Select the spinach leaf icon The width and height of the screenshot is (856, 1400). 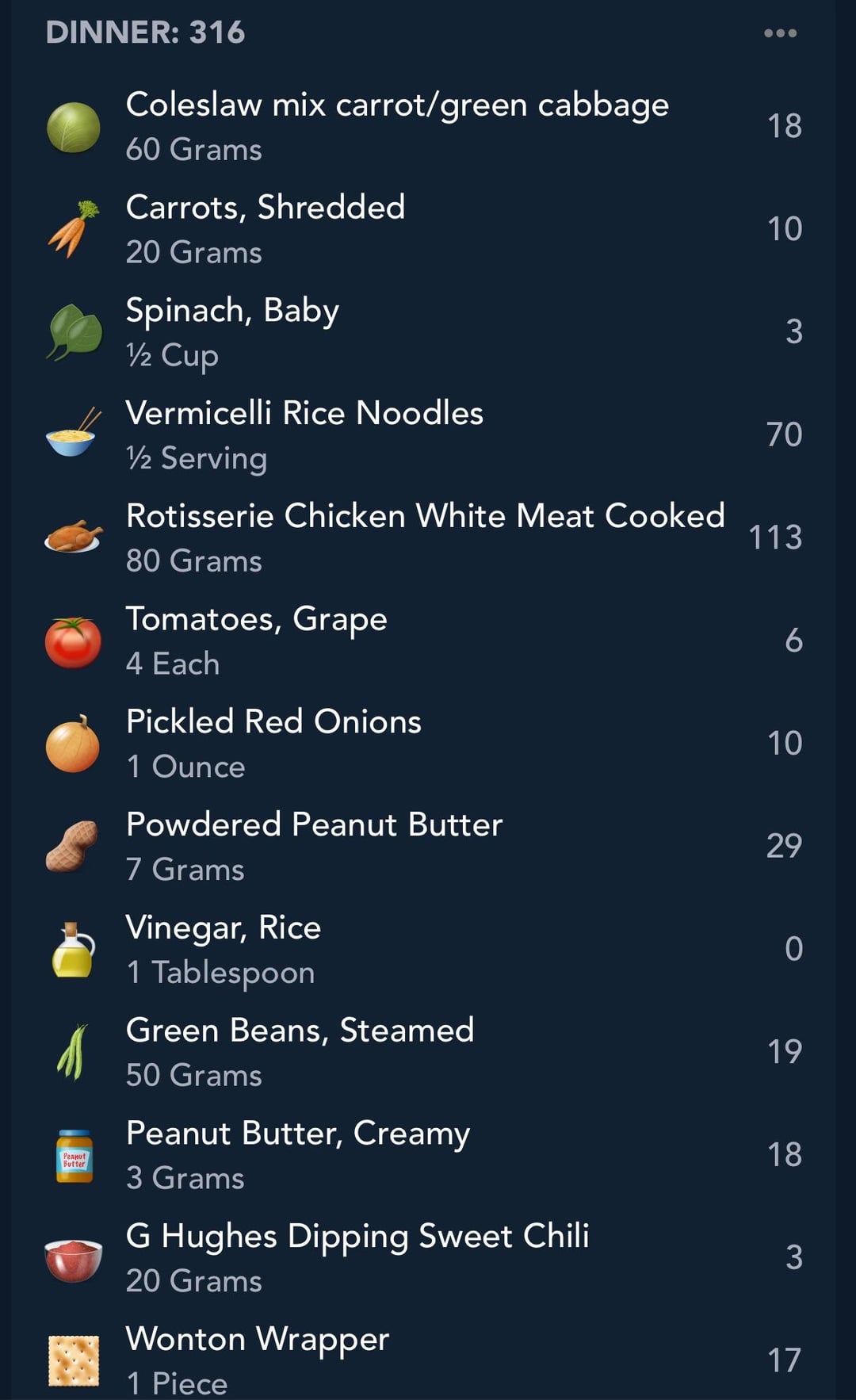click(73, 332)
